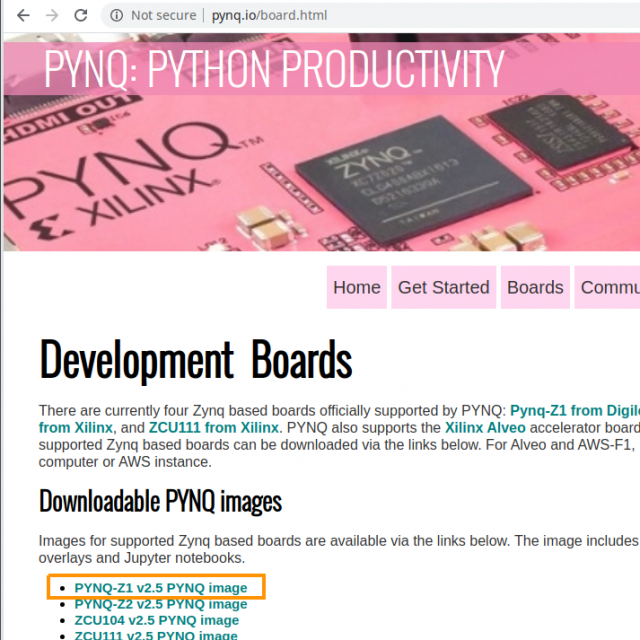Follow the Pynq-Z1 from Digilent link

(x=574, y=411)
